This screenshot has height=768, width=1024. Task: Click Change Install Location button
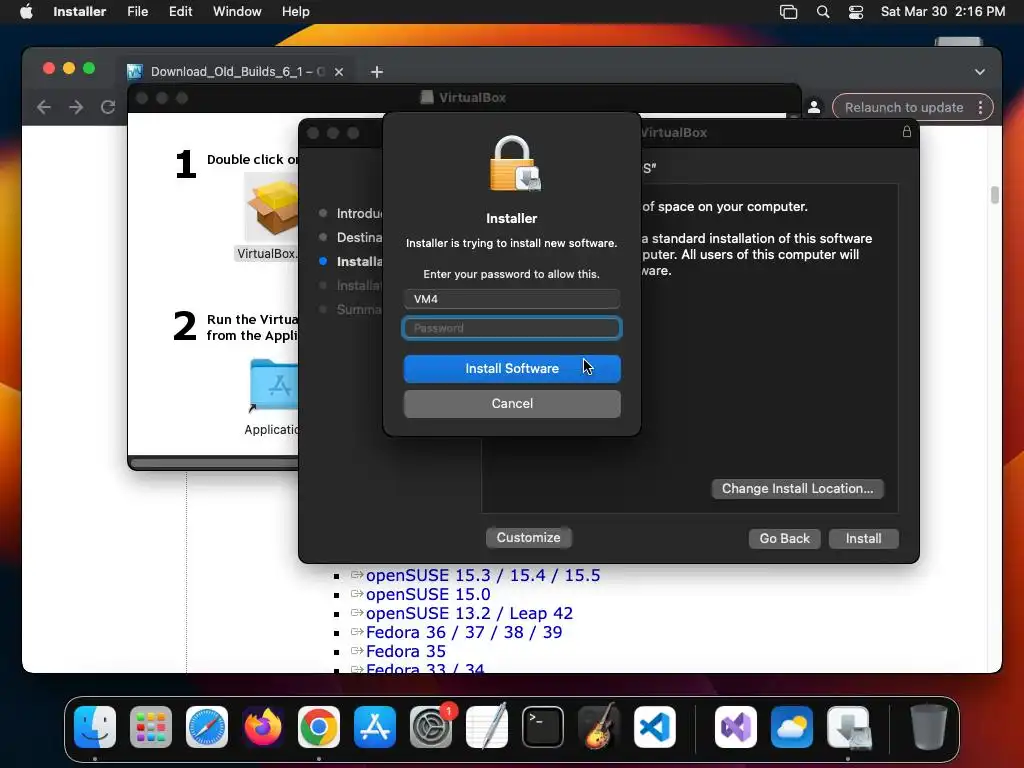click(797, 488)
